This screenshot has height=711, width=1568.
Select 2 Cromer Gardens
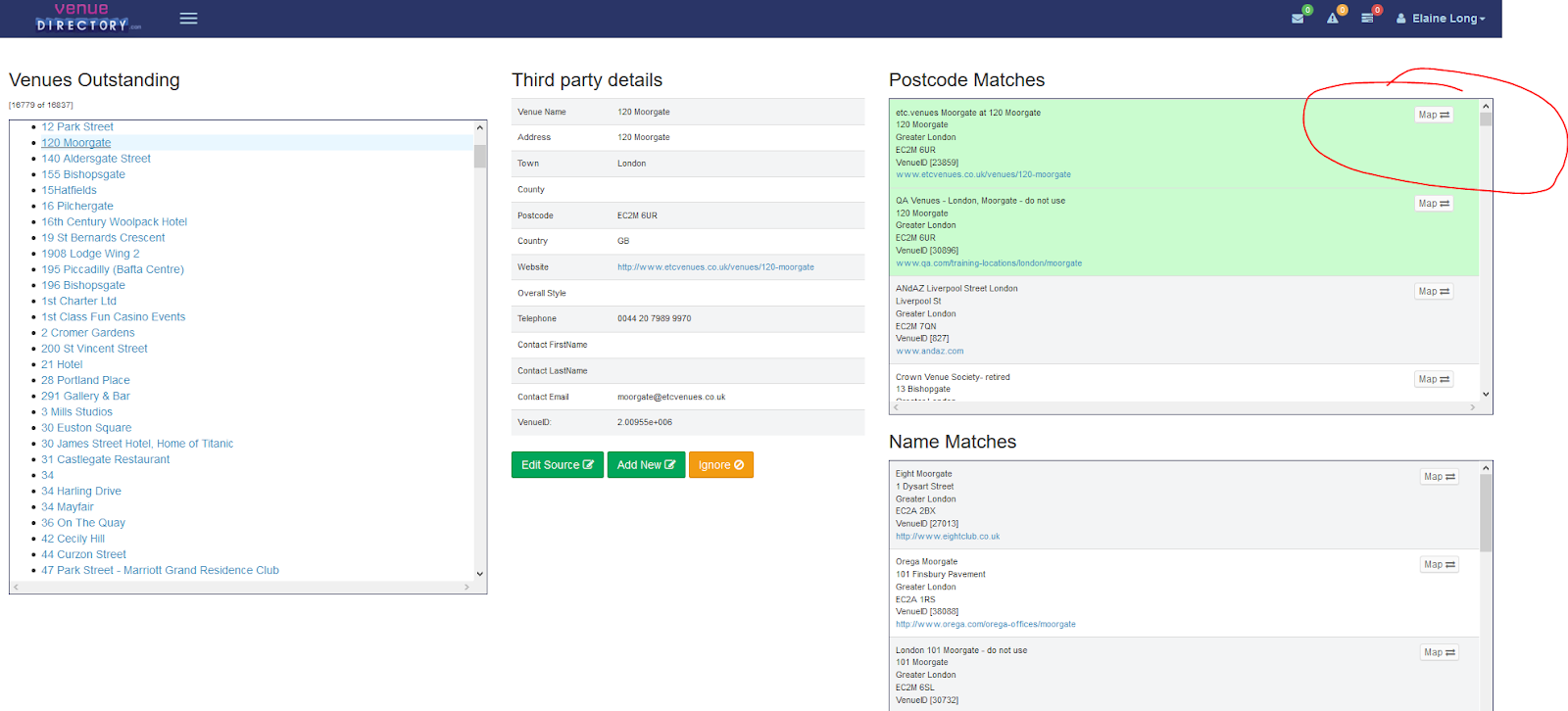(88, 333)
